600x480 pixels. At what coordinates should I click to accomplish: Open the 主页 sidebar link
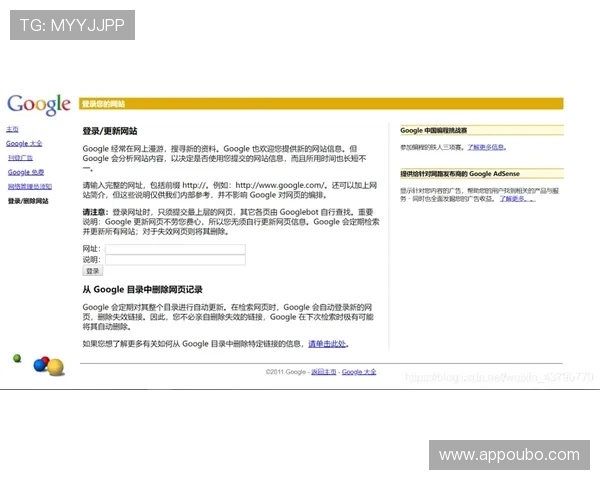pos(12,129)
